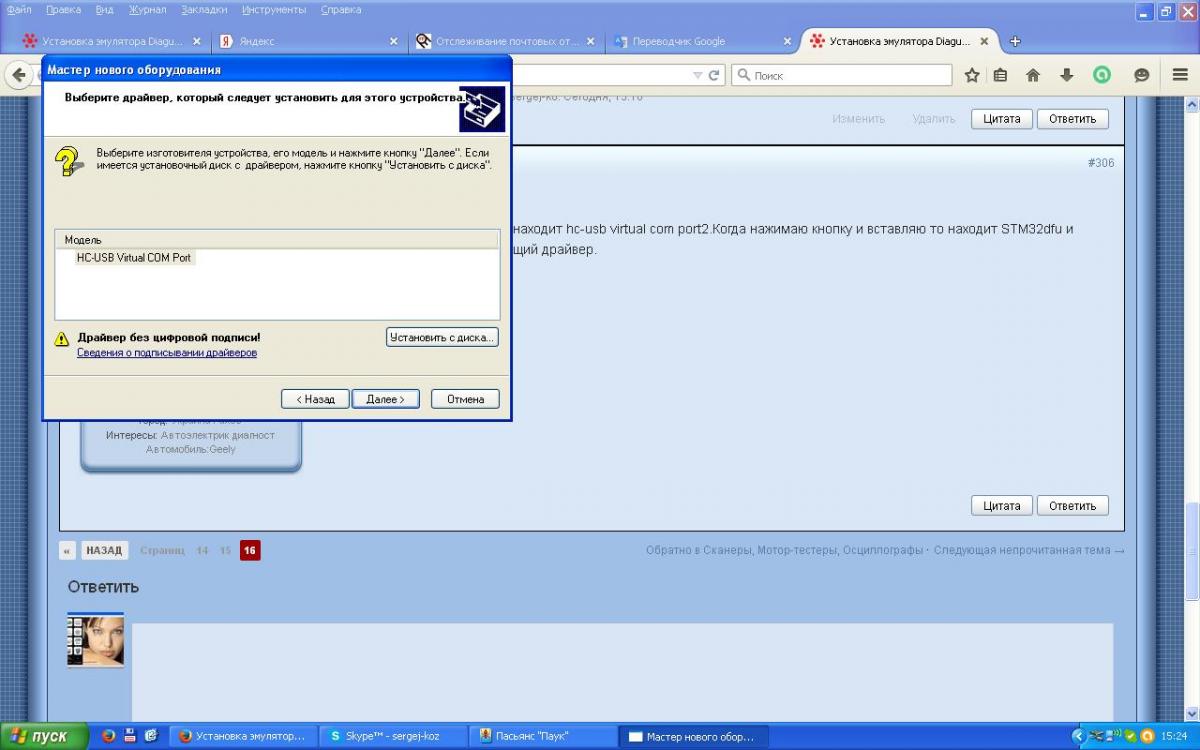Click the clock showing 15:24
The height and width of the screenshot is (750, 1200).
[x=1174, y=736]
